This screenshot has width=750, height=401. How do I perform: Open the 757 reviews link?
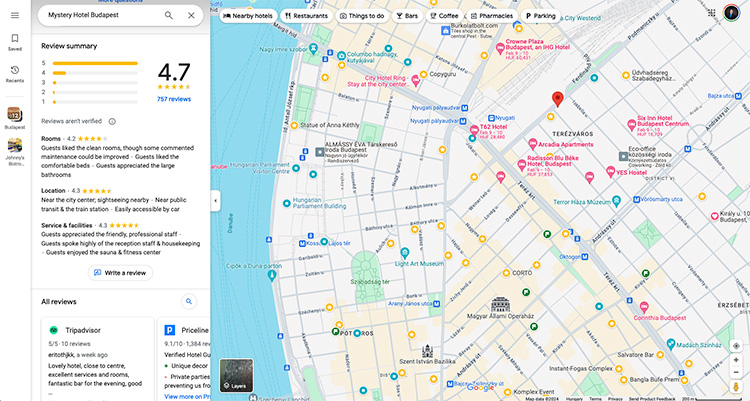[174, 99]
